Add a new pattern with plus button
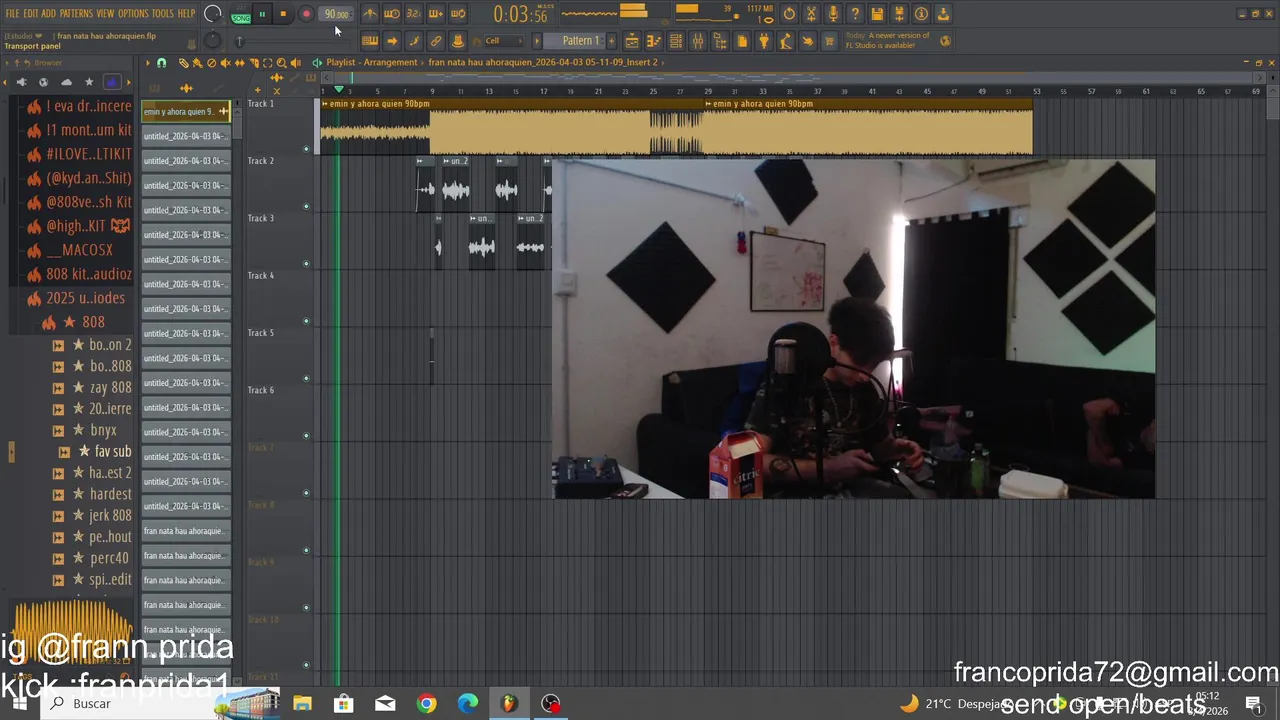1280x720 pixels. point(612,41)
